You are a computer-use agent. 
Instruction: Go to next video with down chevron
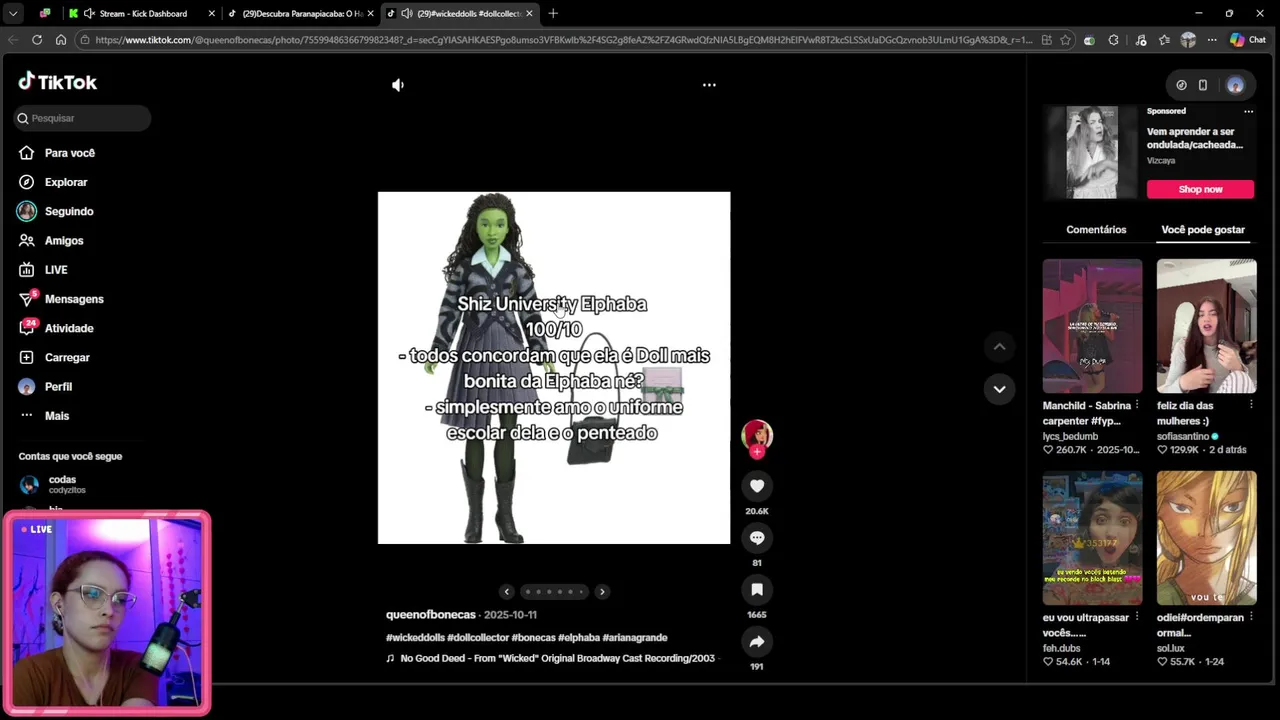(999, 389)
